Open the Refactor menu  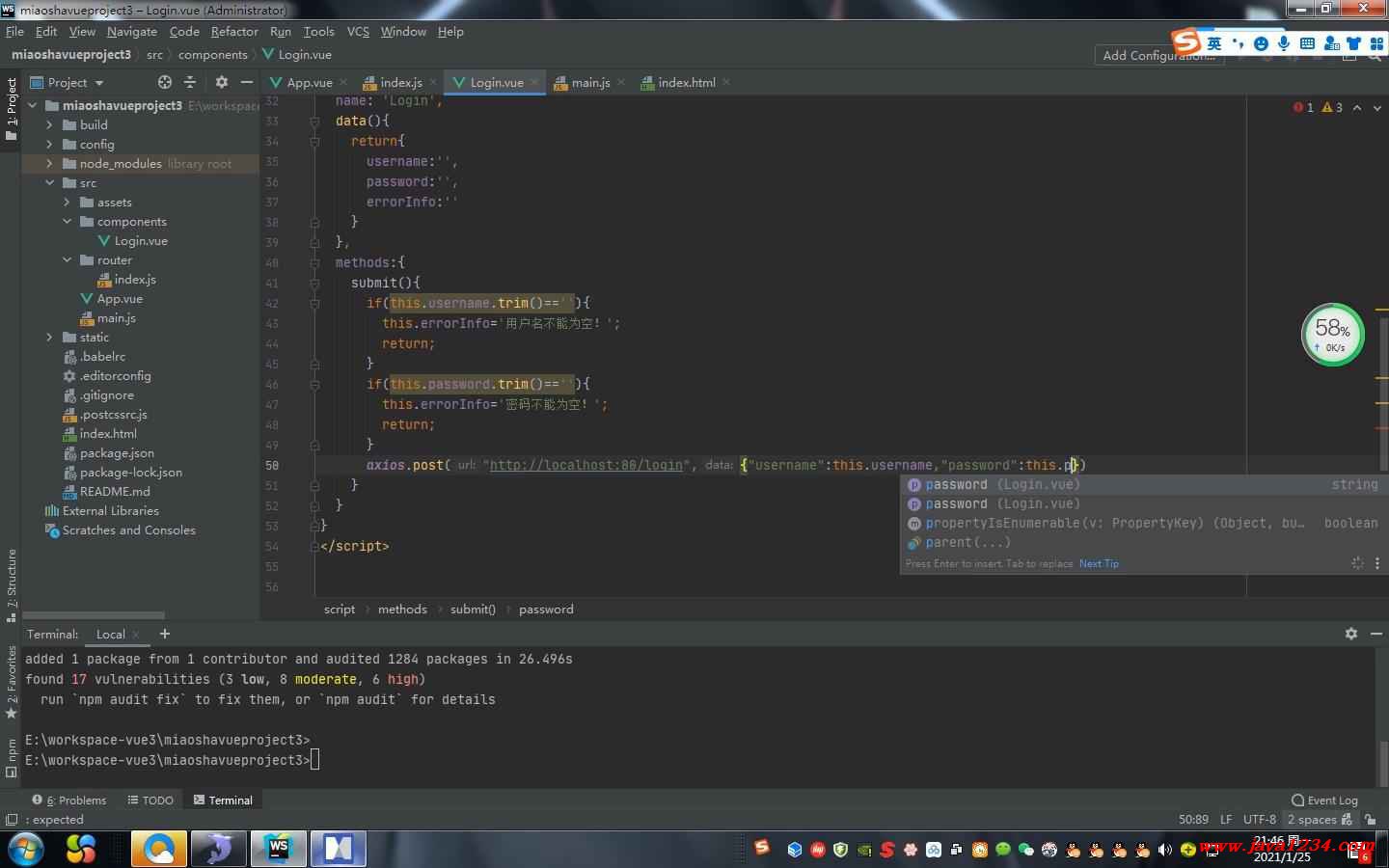pyautogui.click(x=234, y=31)
